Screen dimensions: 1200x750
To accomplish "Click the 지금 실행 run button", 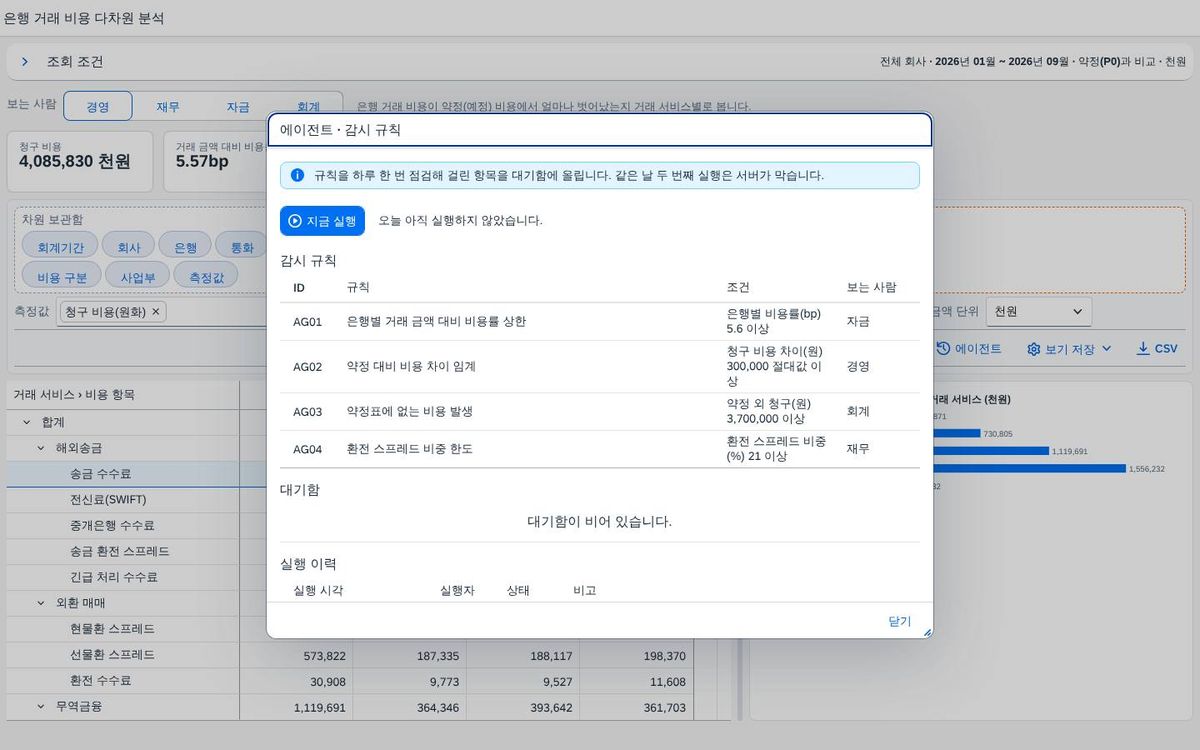I will pyautogui.click(x=322, y=221).
